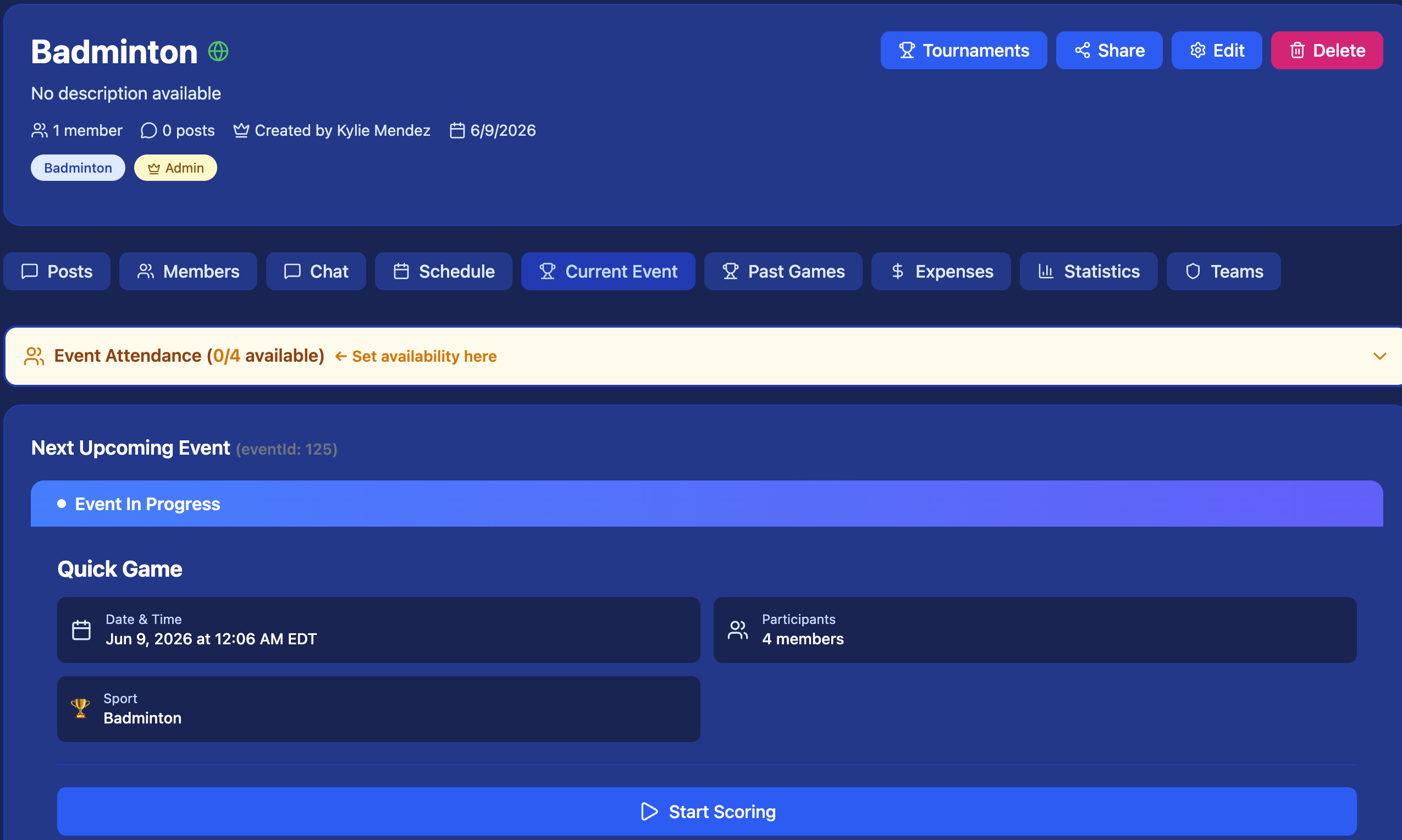Share the Badminton group
Viewport: 1402px width, 840px height.
click(1109, 51)
